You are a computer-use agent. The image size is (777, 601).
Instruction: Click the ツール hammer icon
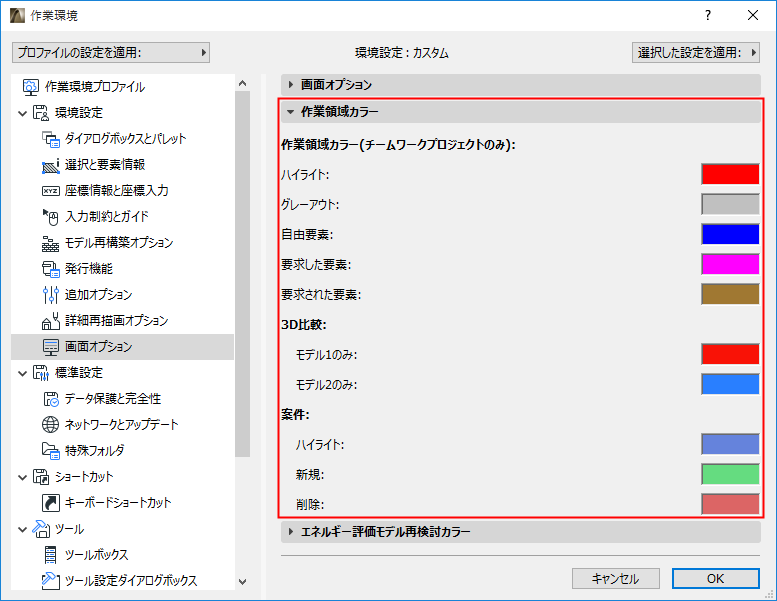click(41, 529)
